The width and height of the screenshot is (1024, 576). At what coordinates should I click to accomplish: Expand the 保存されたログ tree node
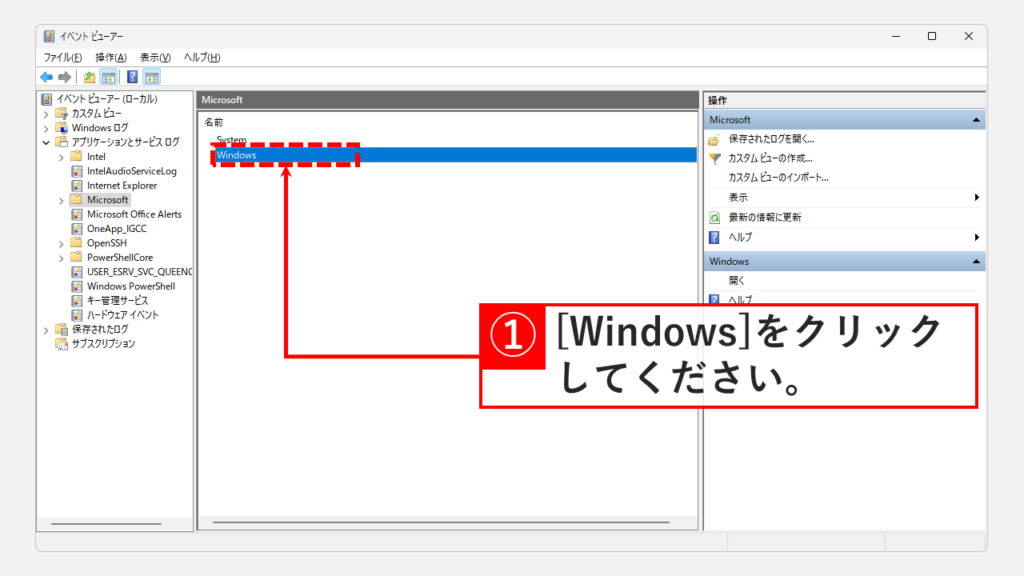pos(46,330)
